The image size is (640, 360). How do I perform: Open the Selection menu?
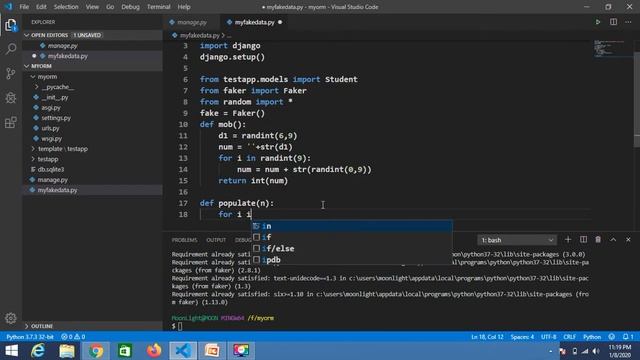click(66, 7)
